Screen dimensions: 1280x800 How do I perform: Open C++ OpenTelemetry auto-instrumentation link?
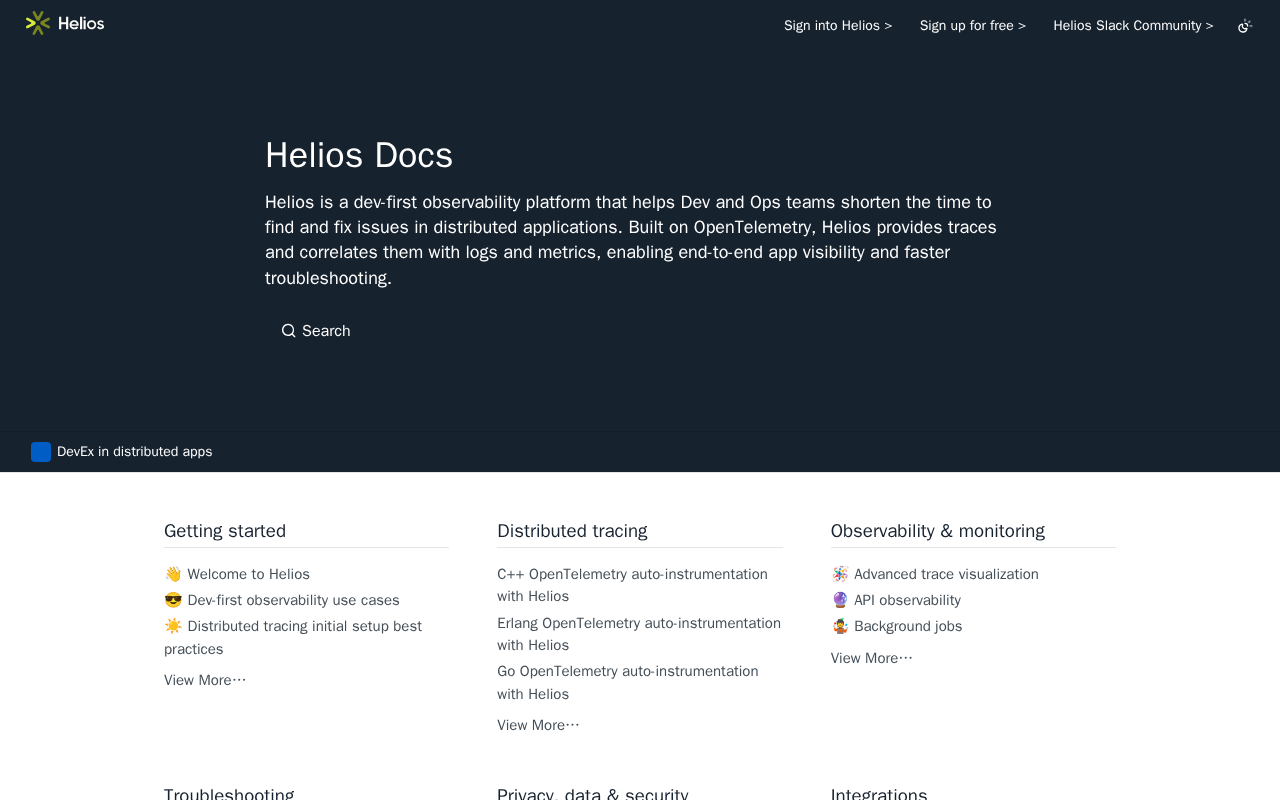(x=632, y=585)
